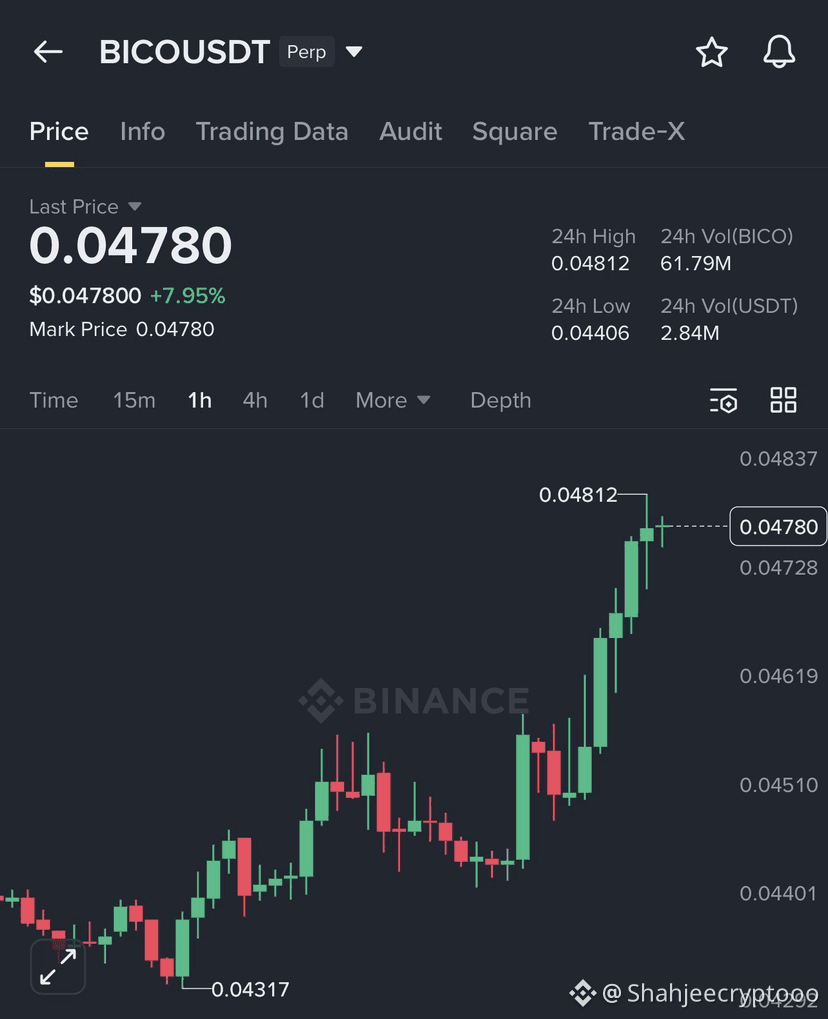Select the 1d candle interval
This screenshot has height=1019, width=828.
pos(311,400)
